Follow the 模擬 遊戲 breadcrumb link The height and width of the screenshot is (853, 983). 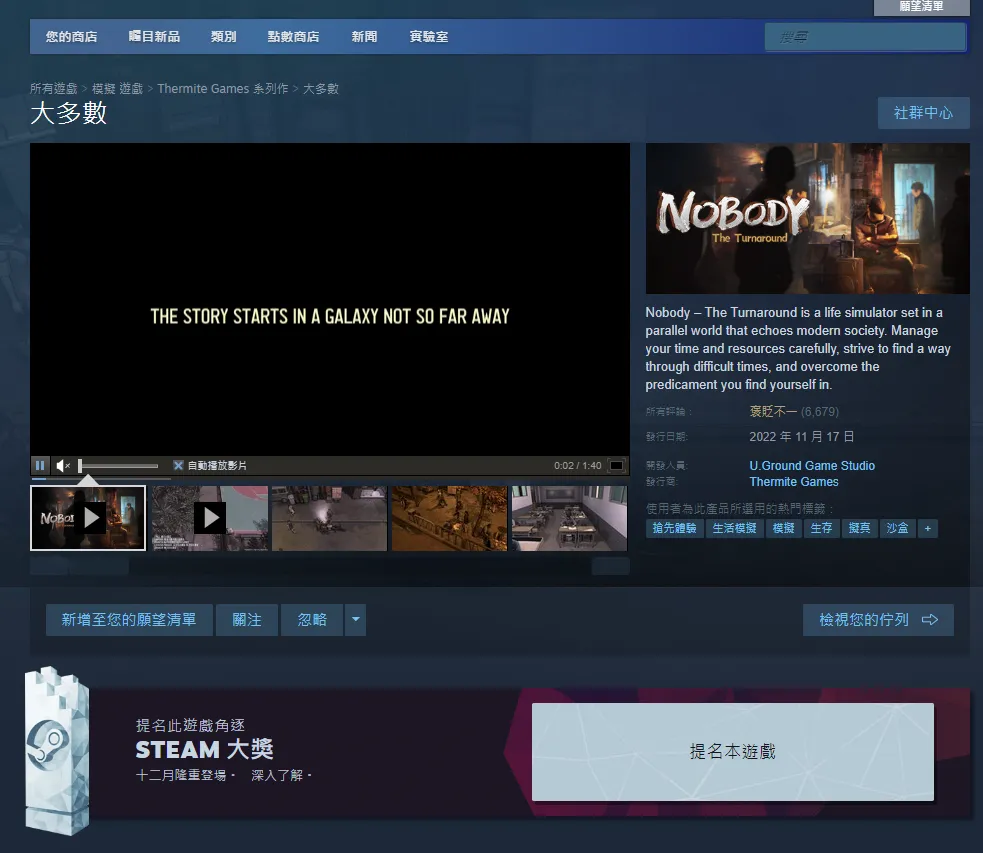coord(118,89)
